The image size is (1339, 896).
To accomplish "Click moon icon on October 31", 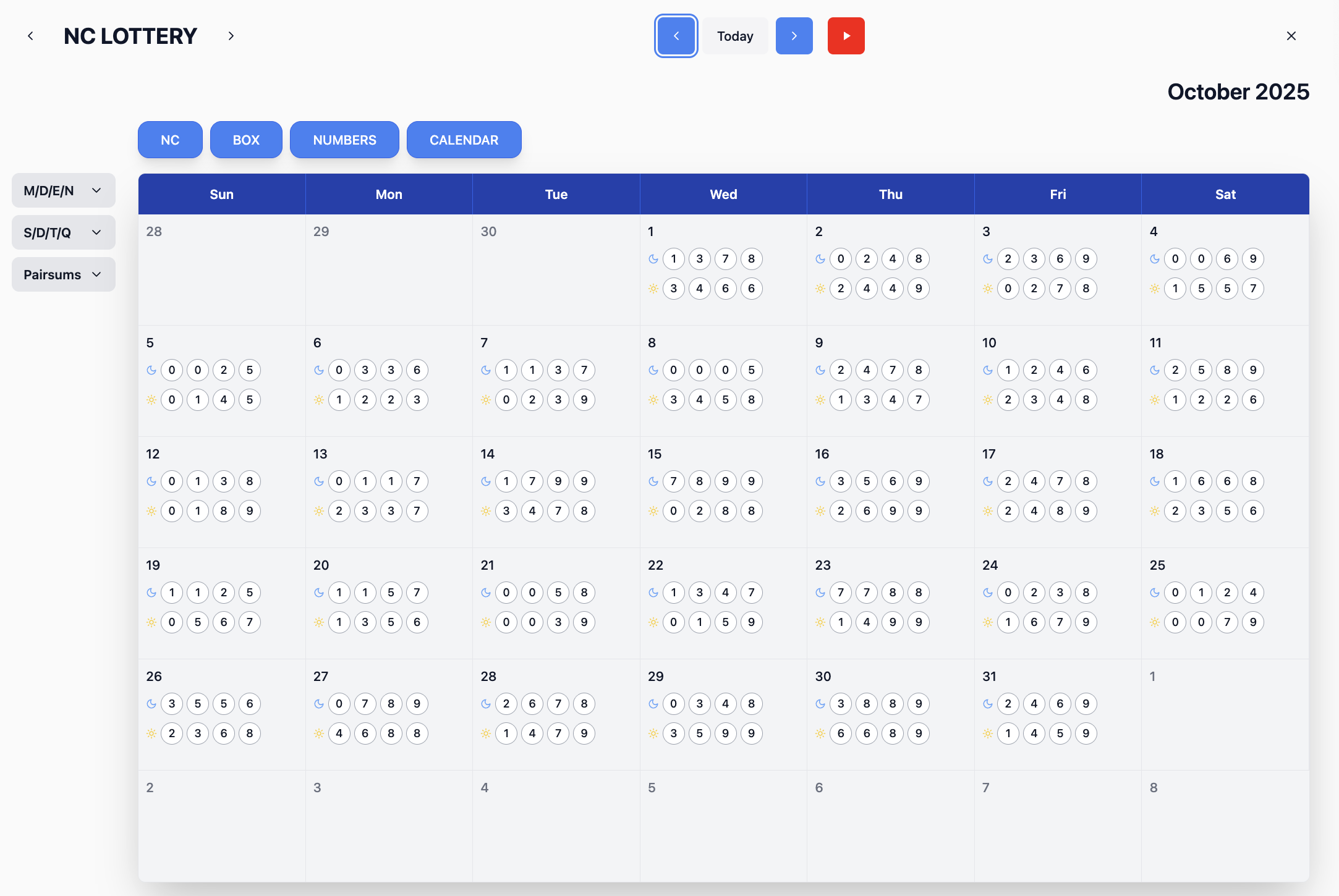I will pyautogui.click(x=988, y=704).
